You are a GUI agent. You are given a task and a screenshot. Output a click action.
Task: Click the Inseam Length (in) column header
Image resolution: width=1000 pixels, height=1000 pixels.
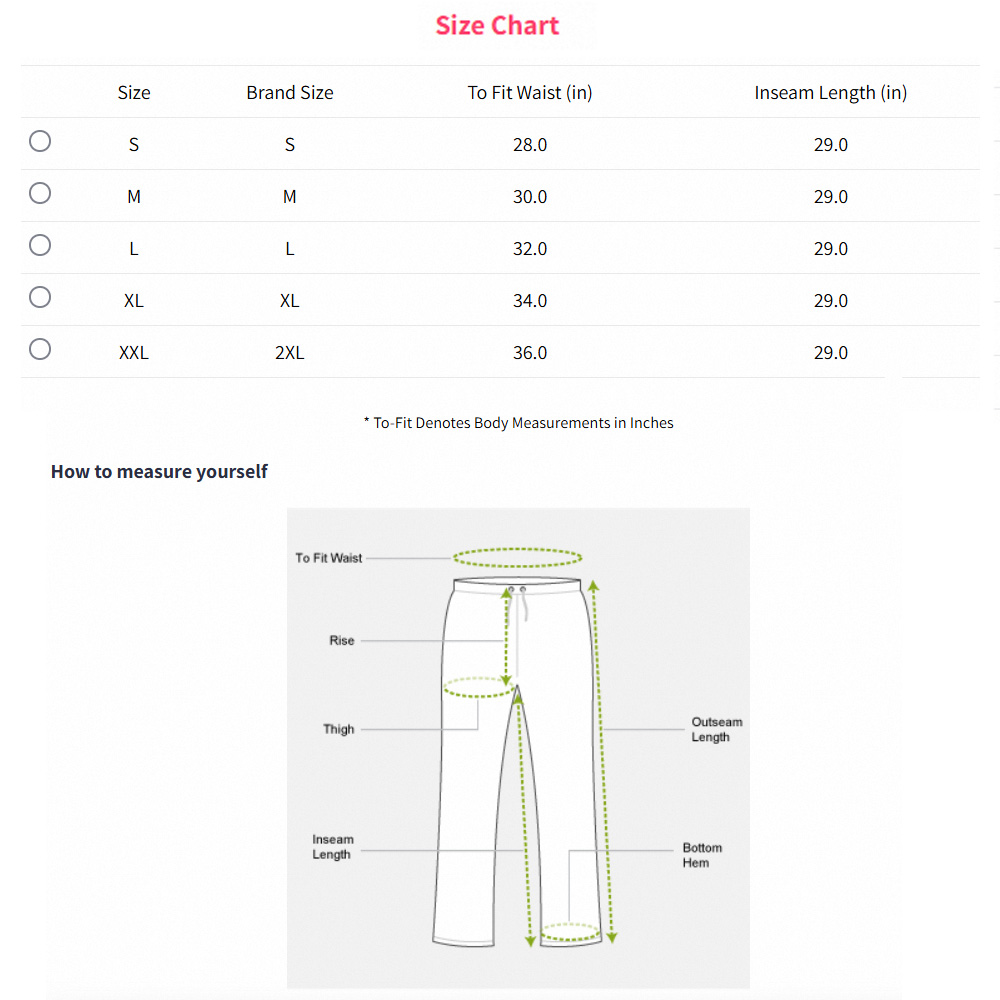coord(830,93)
